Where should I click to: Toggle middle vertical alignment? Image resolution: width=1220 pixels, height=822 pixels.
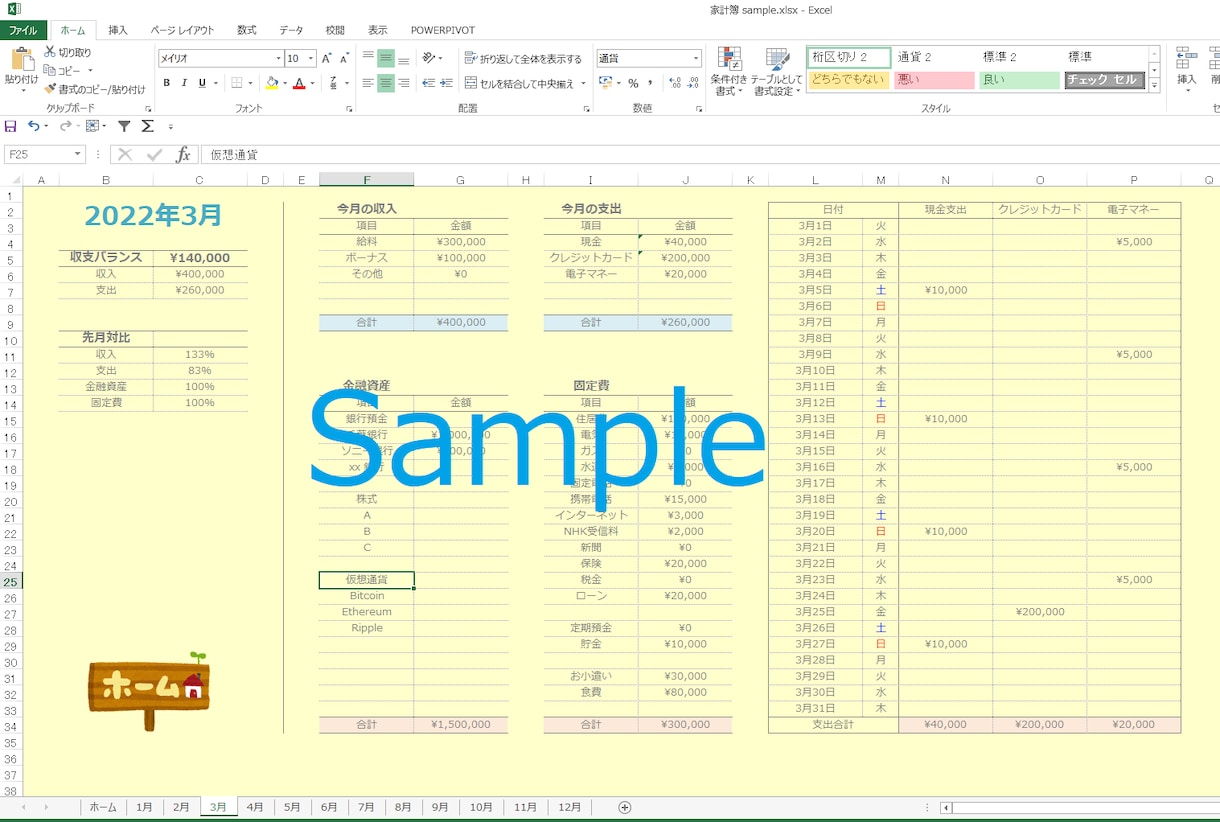[386, 58]
